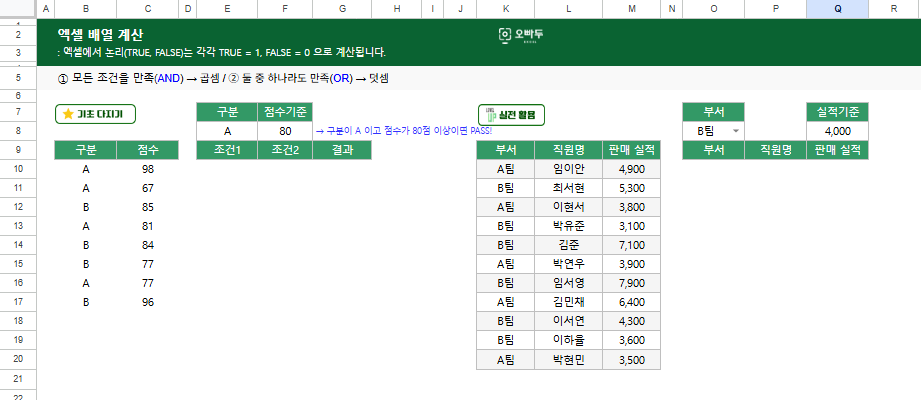The image size is (921, 400).
Task: Select sales value 7,100
Action: pyautogui.click(x=631, y=245)
